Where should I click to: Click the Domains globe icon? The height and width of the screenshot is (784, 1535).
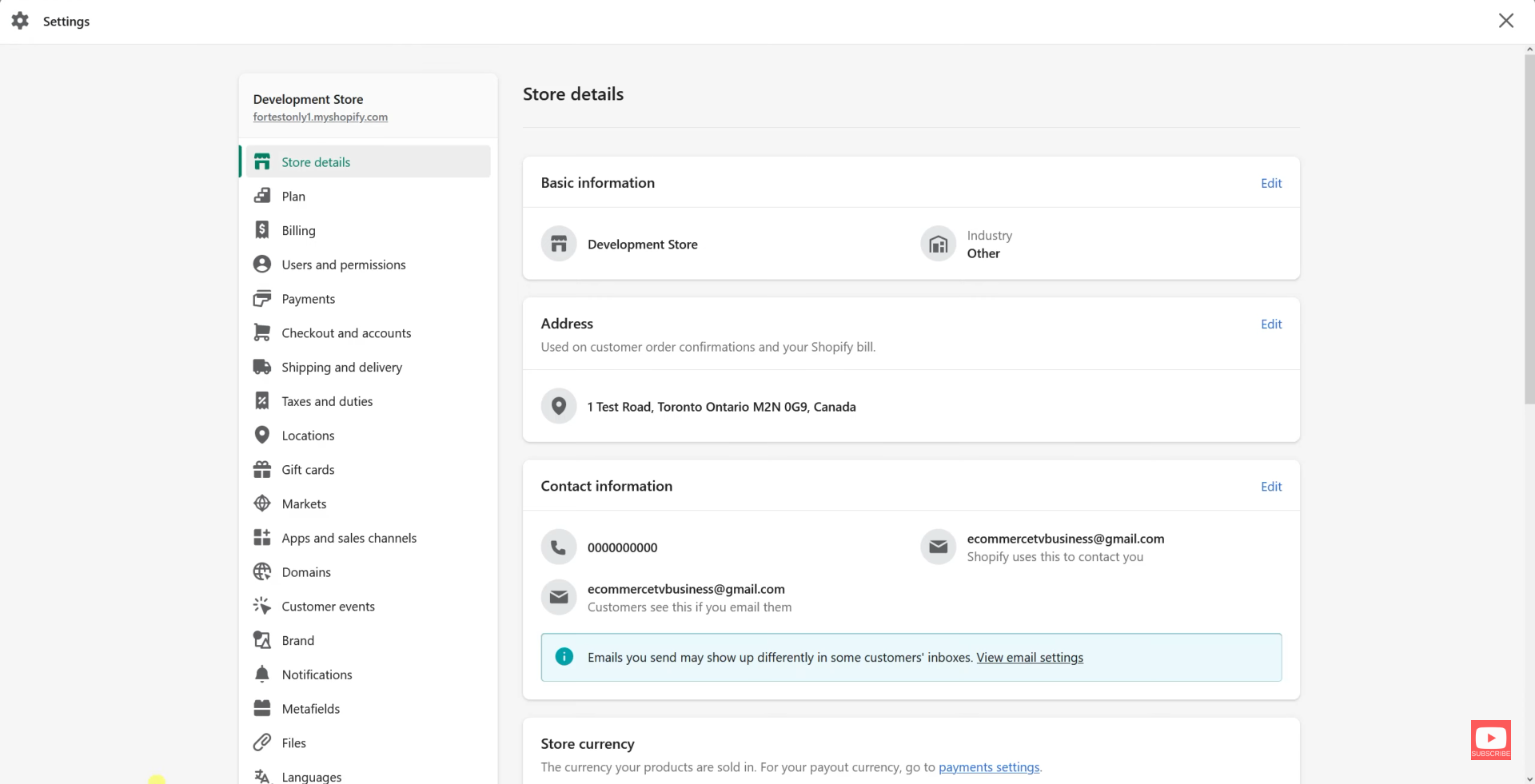pos(262,571)
